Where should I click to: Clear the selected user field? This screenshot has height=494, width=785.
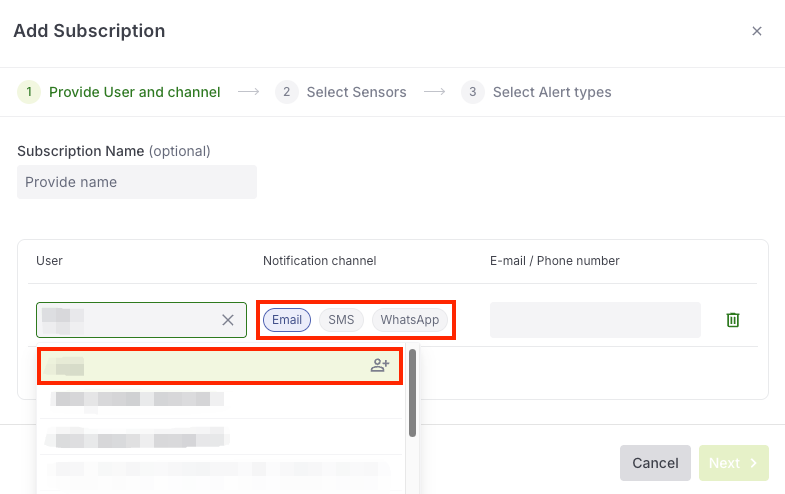pyautogui.click(x=228, y=320)
